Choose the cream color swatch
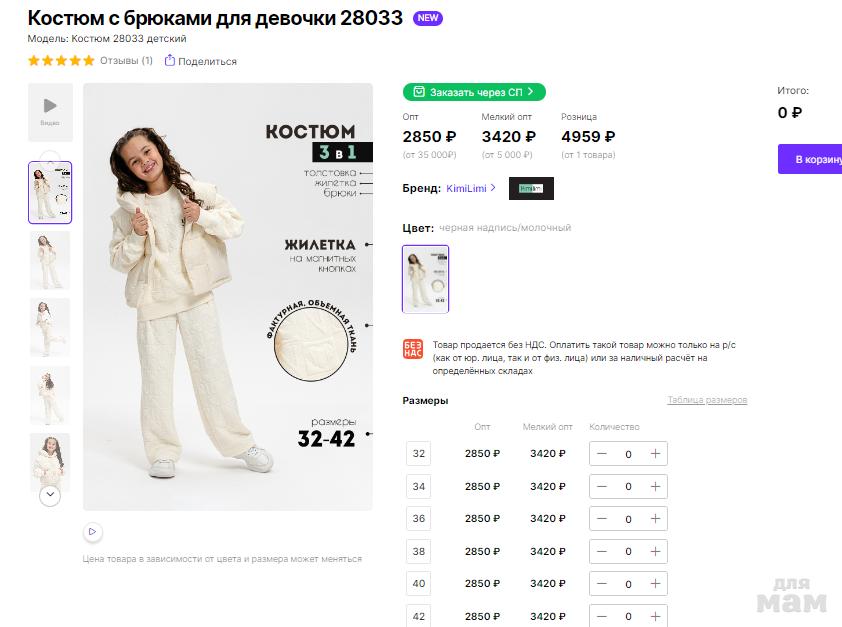 pyautogui.click(x=425, y=279)
